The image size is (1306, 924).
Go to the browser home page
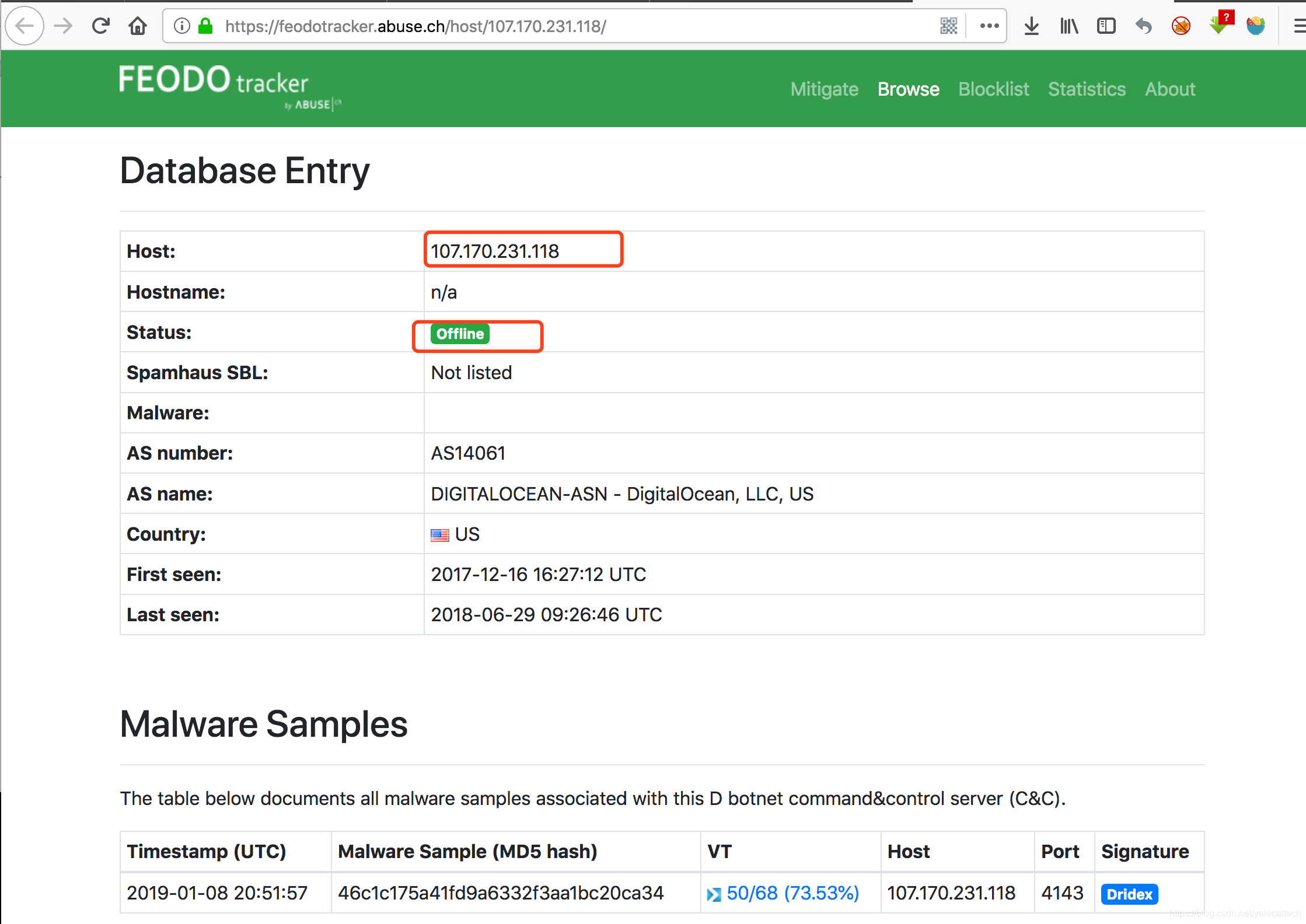click(138, 26)
